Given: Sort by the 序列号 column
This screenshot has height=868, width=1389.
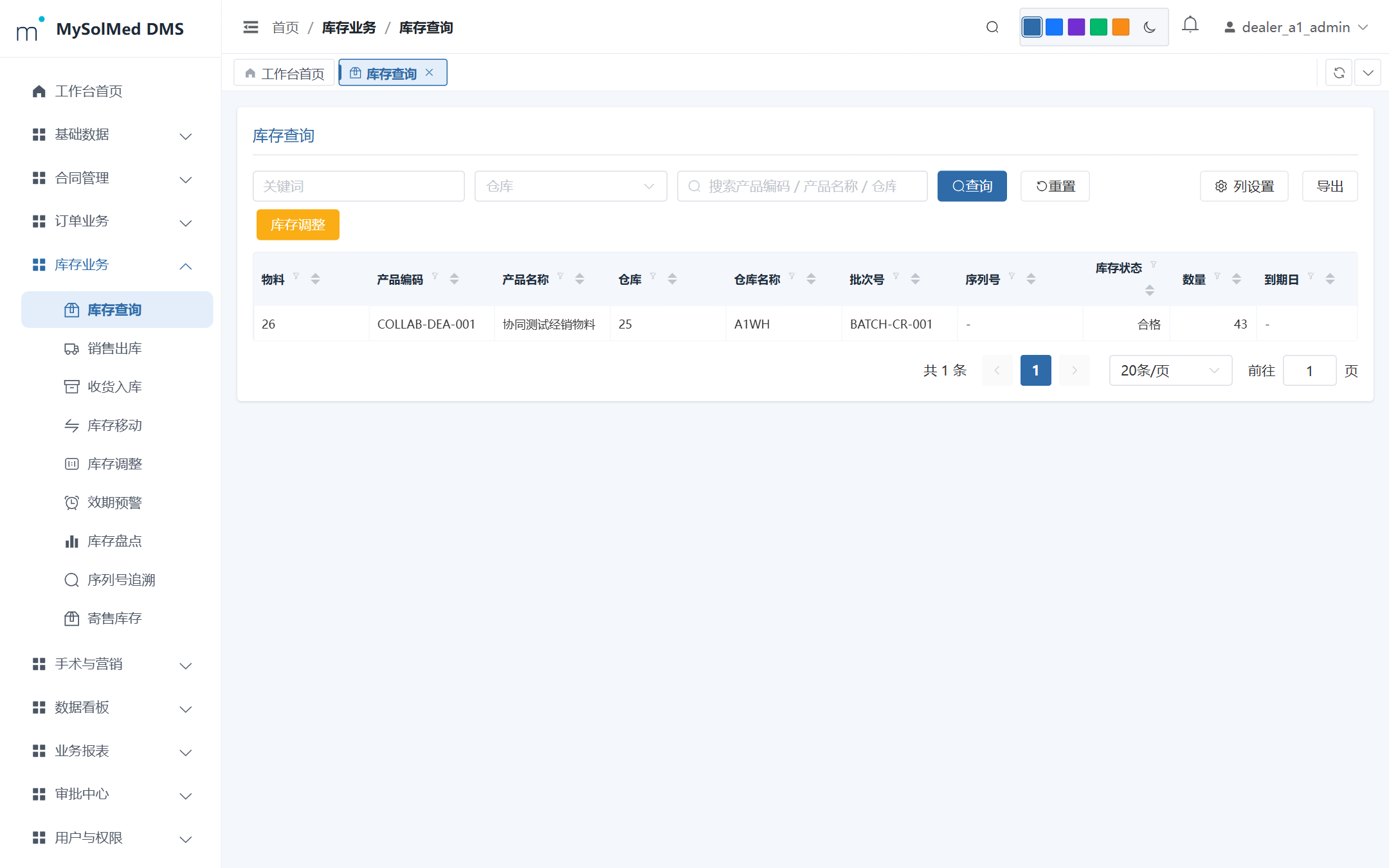Looking at the screenshot, I should pyautogui.click(x=1031, y=279).
